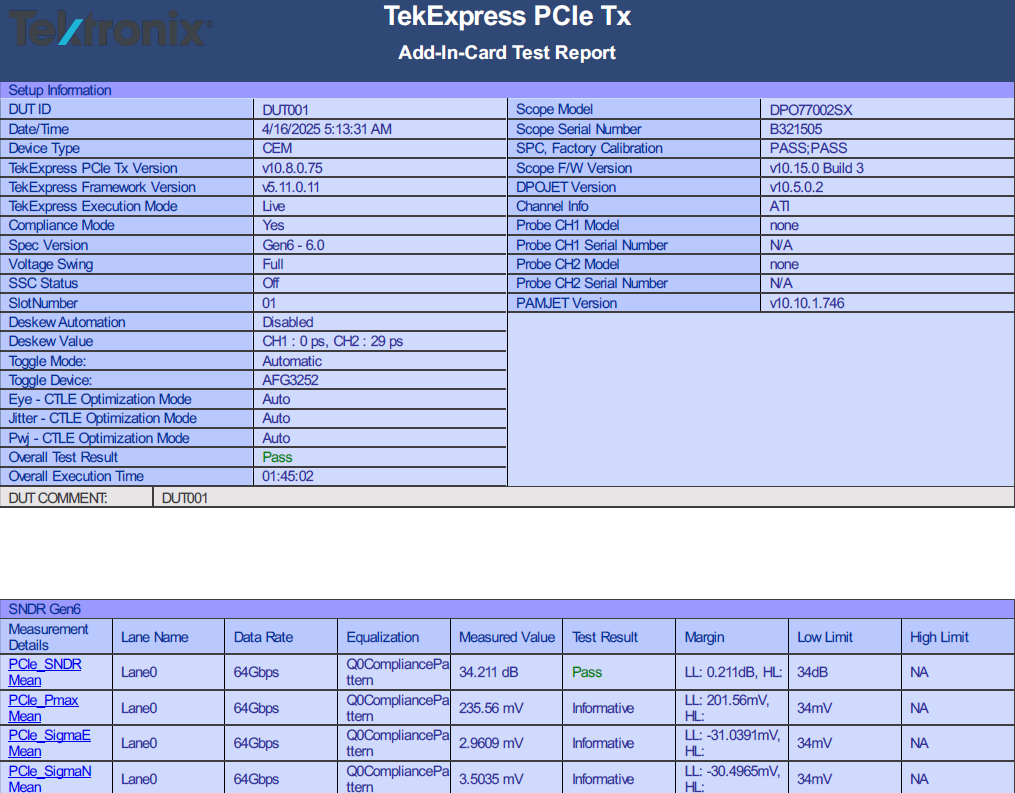Viewport: 1015px width, 793px height.
Task: Select deskew value 'CH1 : 0 ps, CH2 : 29 ps'
Action: tap(332, 341)
